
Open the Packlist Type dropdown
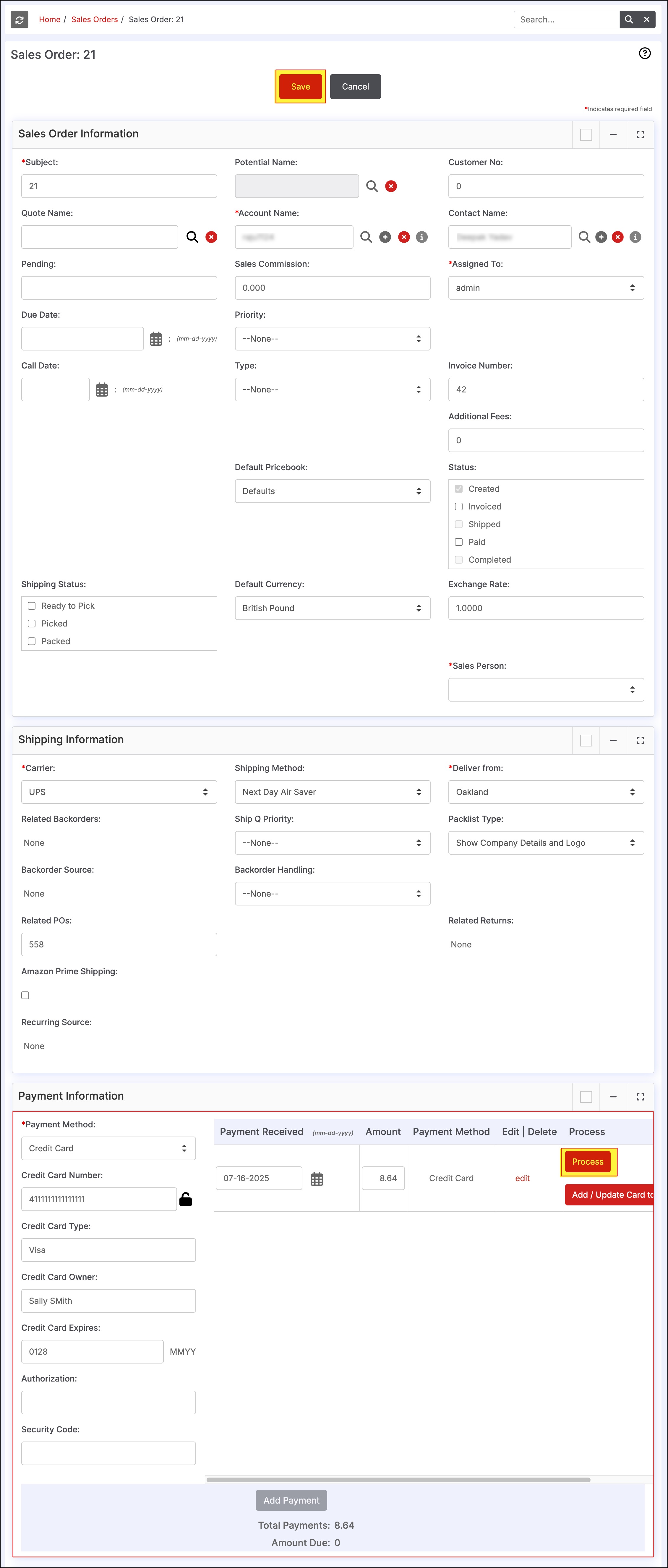click(x=546, y=843)
